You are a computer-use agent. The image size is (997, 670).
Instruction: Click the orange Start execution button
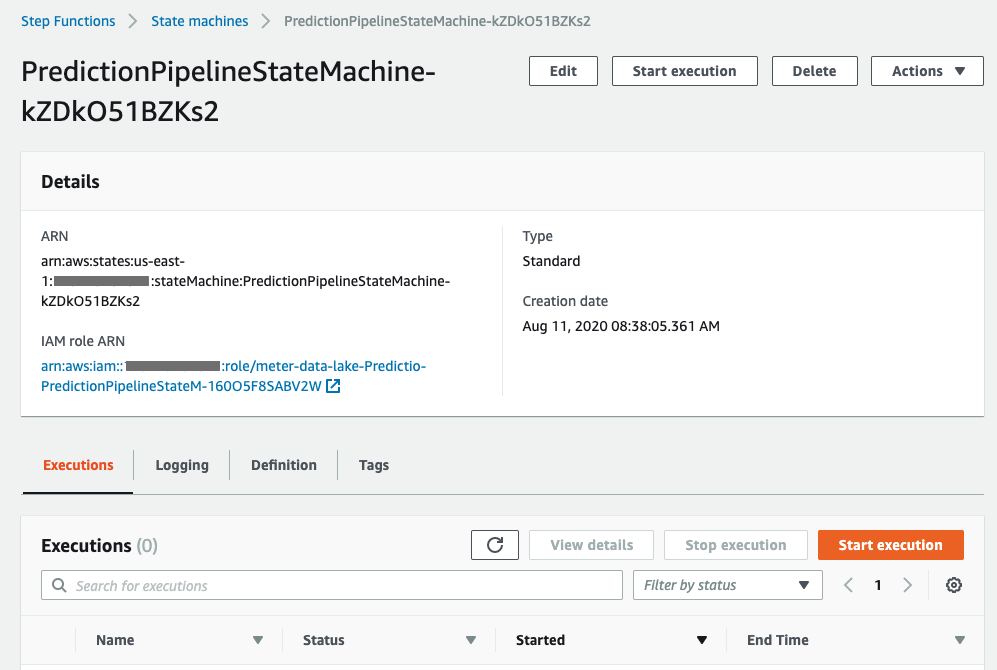(891, 545)
